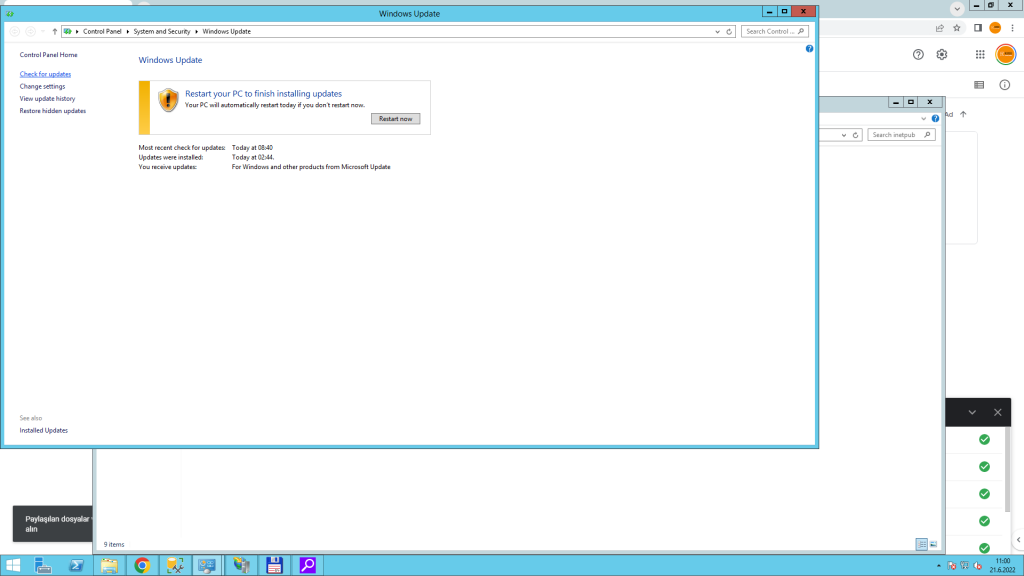Switch Explorer to large icons view
This screenshot has width=1024, height=576.
point(933,544)
